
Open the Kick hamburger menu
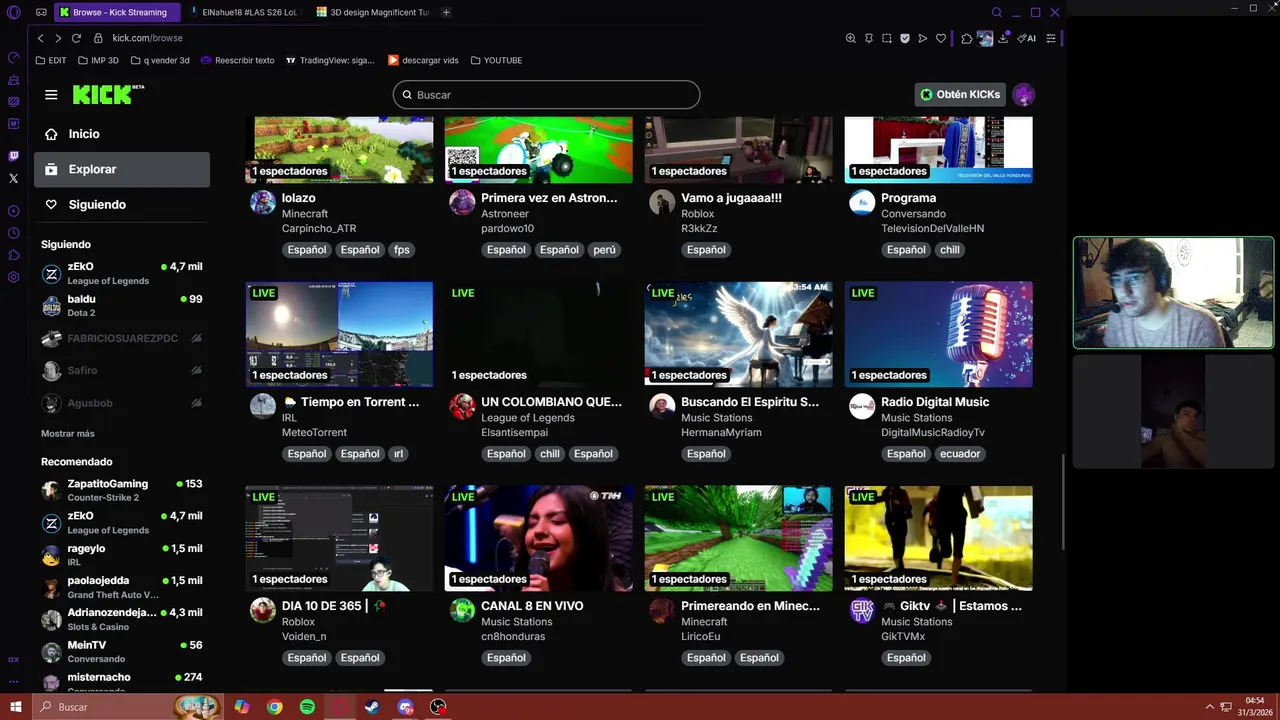(x=51, y=95)
